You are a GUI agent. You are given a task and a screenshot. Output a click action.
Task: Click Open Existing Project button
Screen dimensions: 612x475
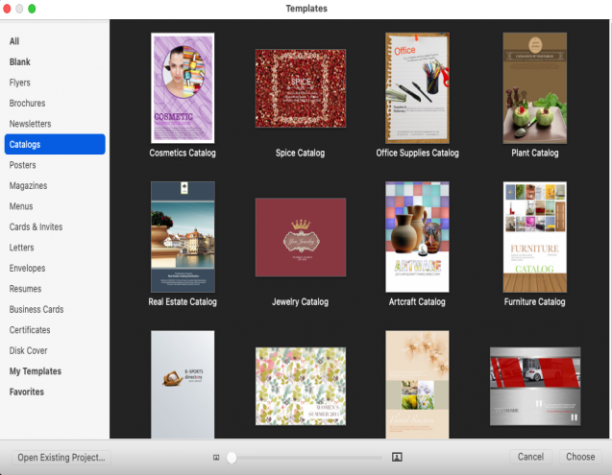pos(61,457)
